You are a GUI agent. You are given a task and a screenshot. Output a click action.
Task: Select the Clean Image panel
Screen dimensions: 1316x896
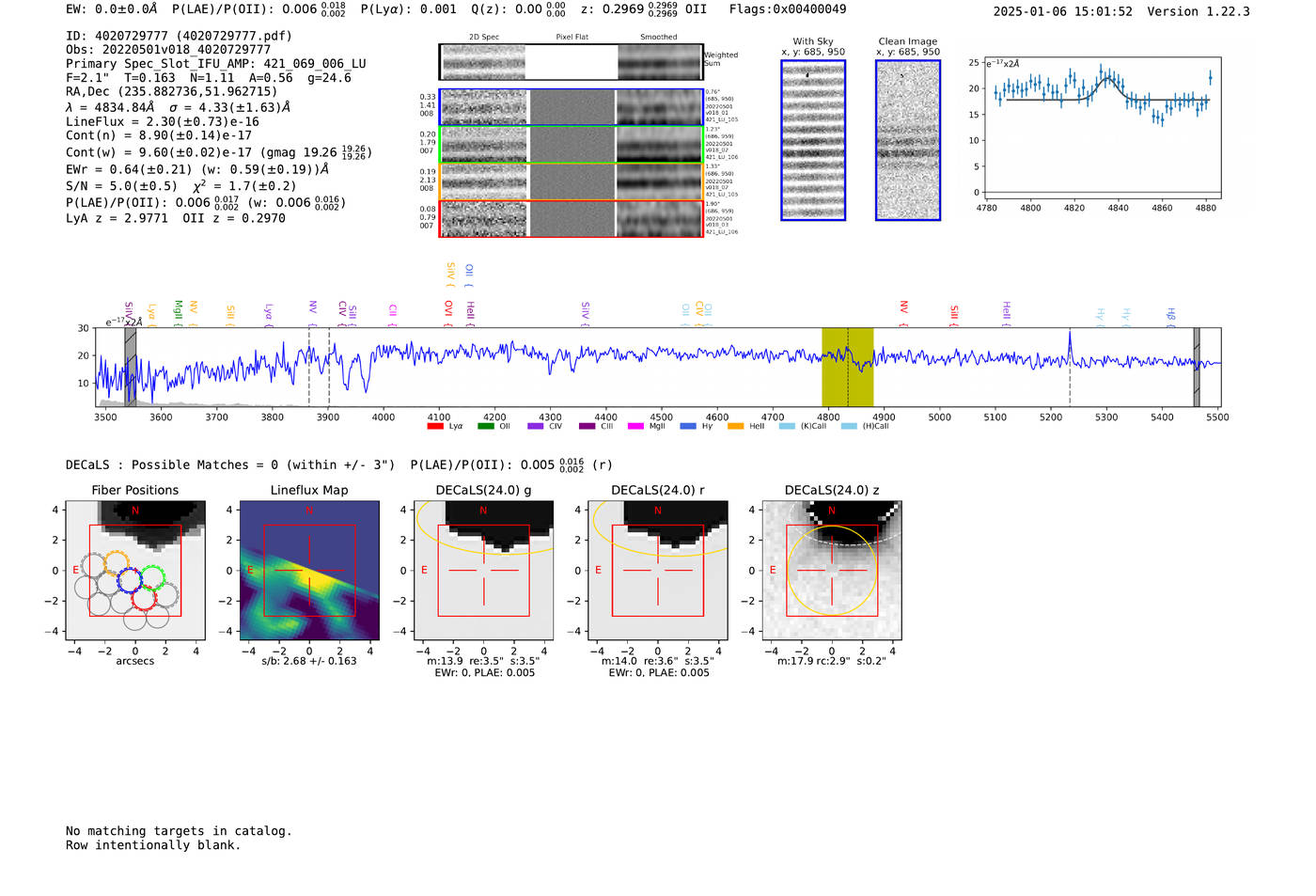pyautogui.click(x=908, y=140)
